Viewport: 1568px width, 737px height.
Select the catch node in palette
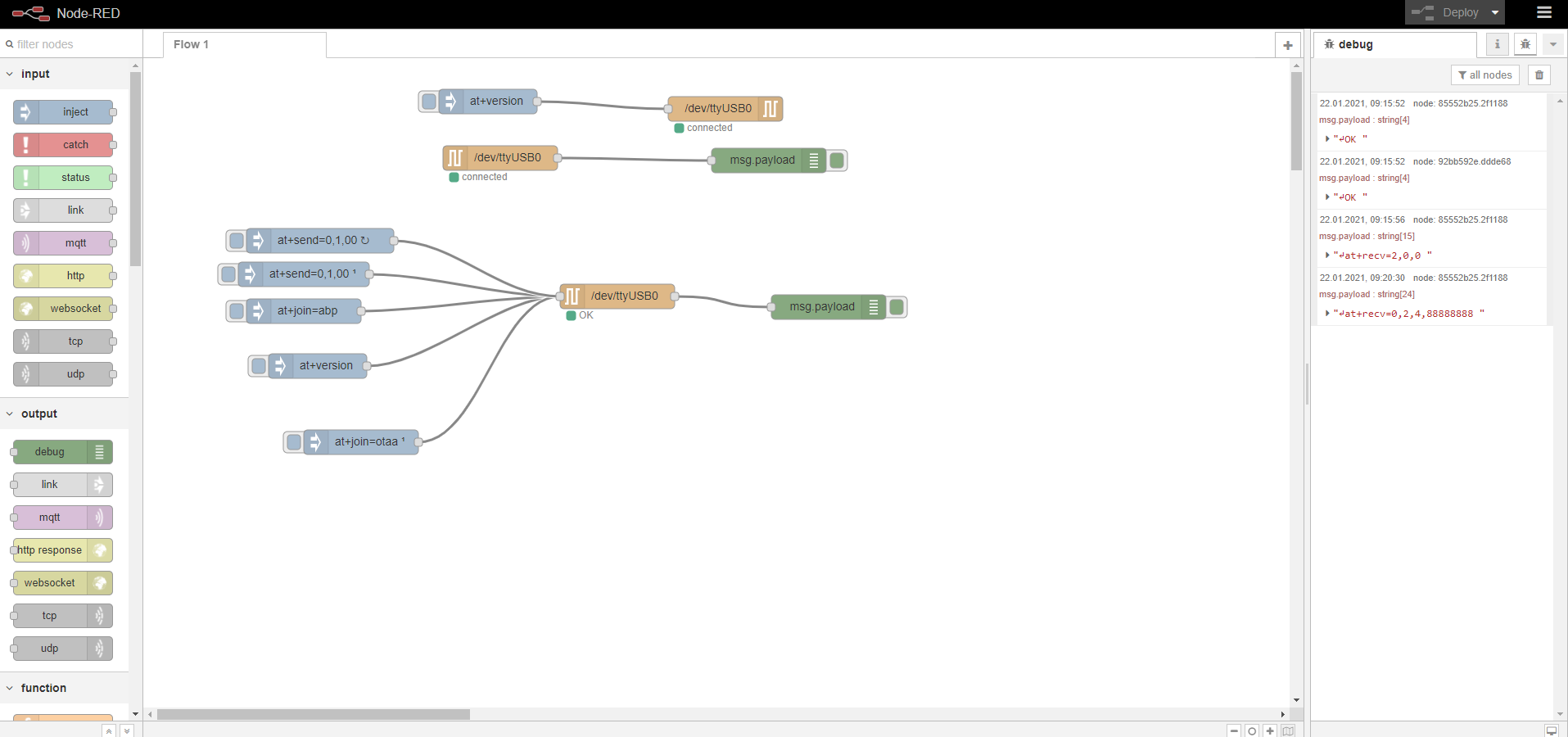[x=63, y=145]
